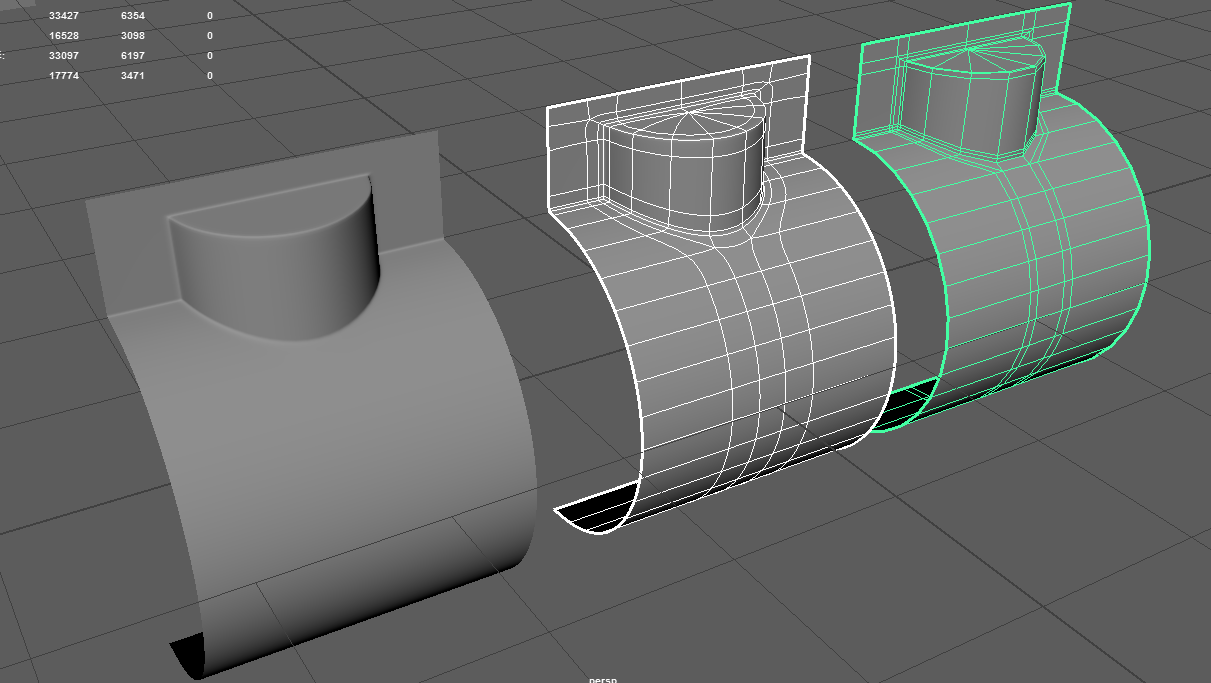Click the value 6354 in the HUD
Viewport: 1211px width, 683px height.
[x=133, y=16]
